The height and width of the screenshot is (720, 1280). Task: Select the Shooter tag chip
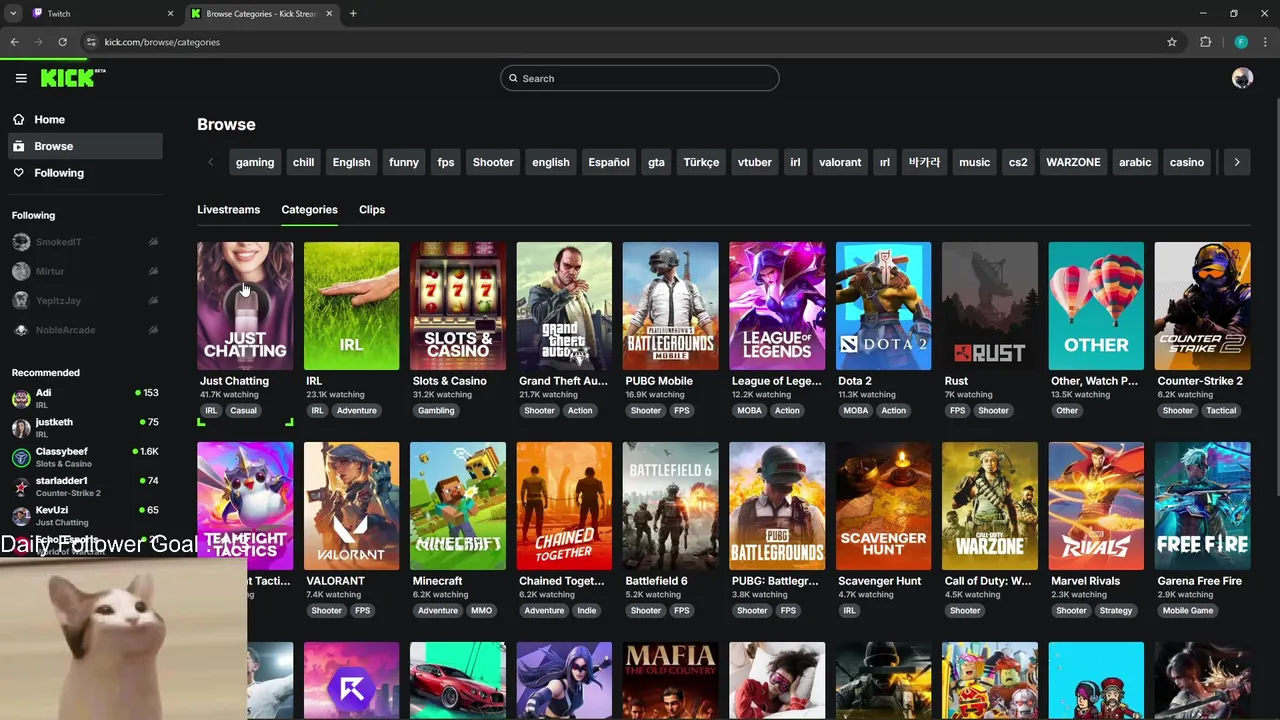(x=493, y=162)
